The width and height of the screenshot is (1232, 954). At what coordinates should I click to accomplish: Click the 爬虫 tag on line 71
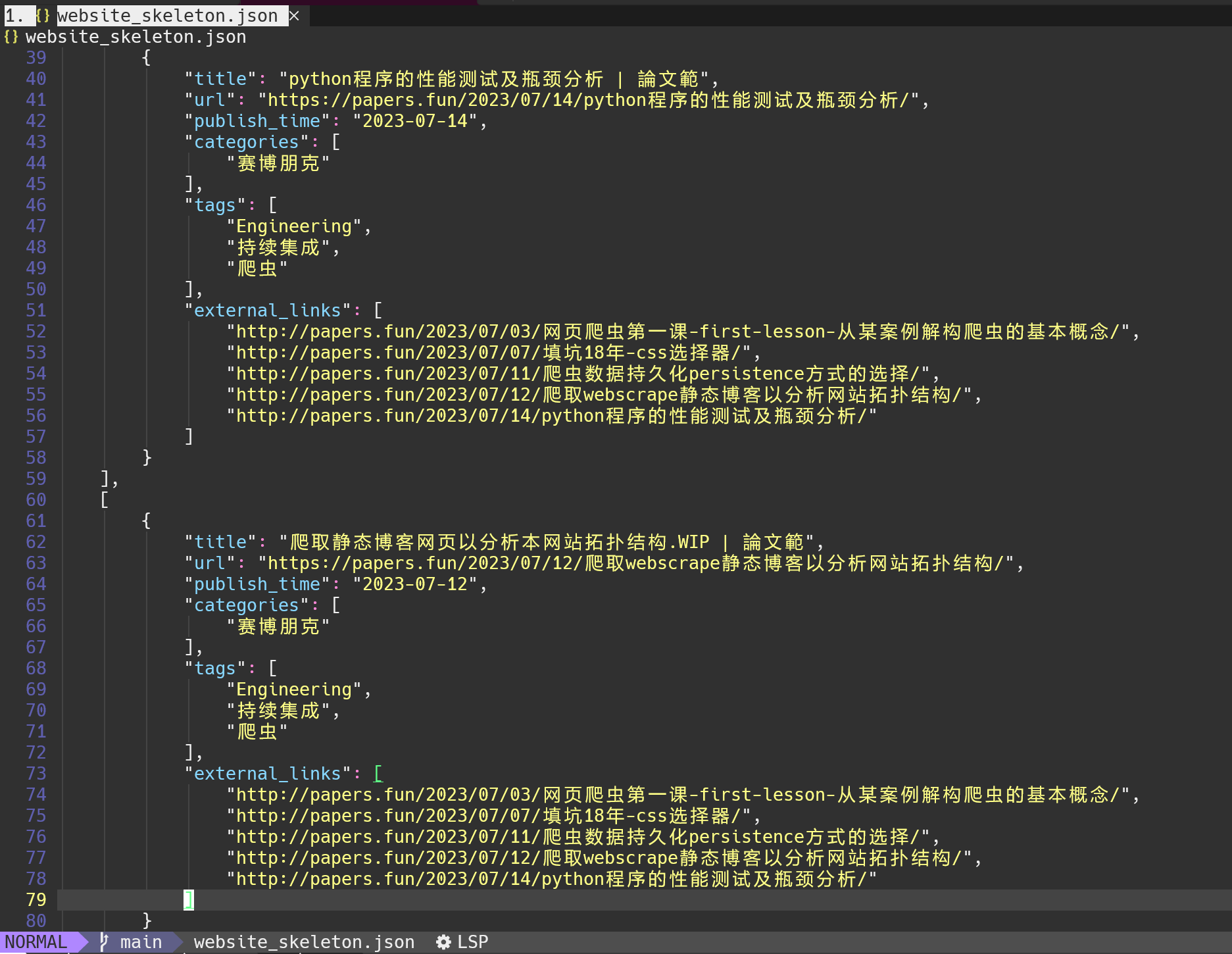(257, 732)
